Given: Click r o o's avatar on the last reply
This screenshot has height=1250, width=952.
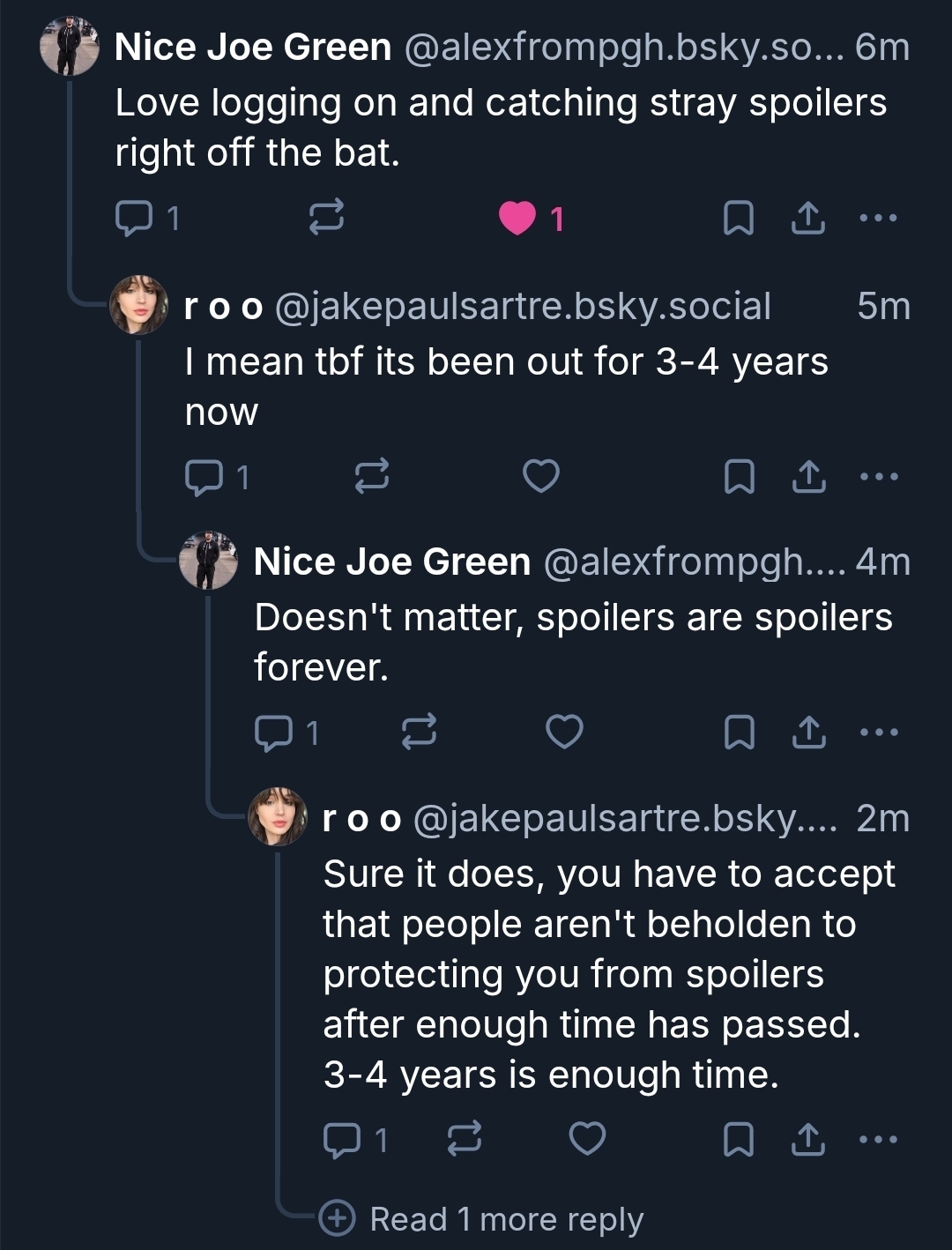Looking at the screenshot, I should point(278,816).
